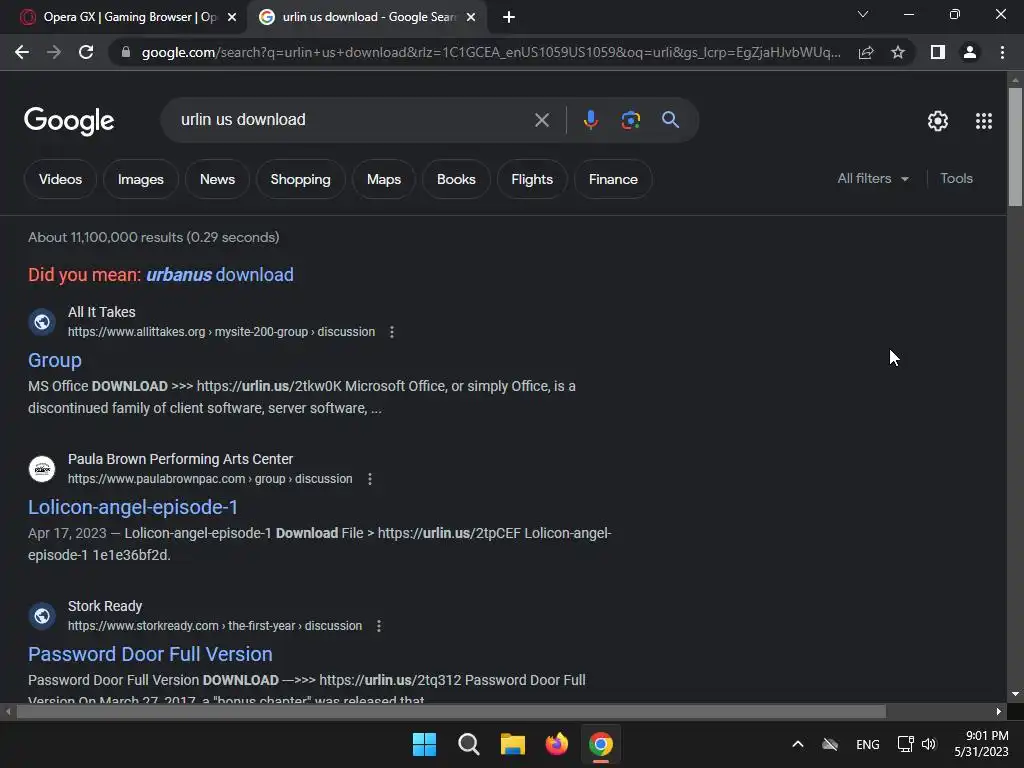
Task: Click the OneDrive tray icon
Action: pyautogui.click(x=829, y=744)
